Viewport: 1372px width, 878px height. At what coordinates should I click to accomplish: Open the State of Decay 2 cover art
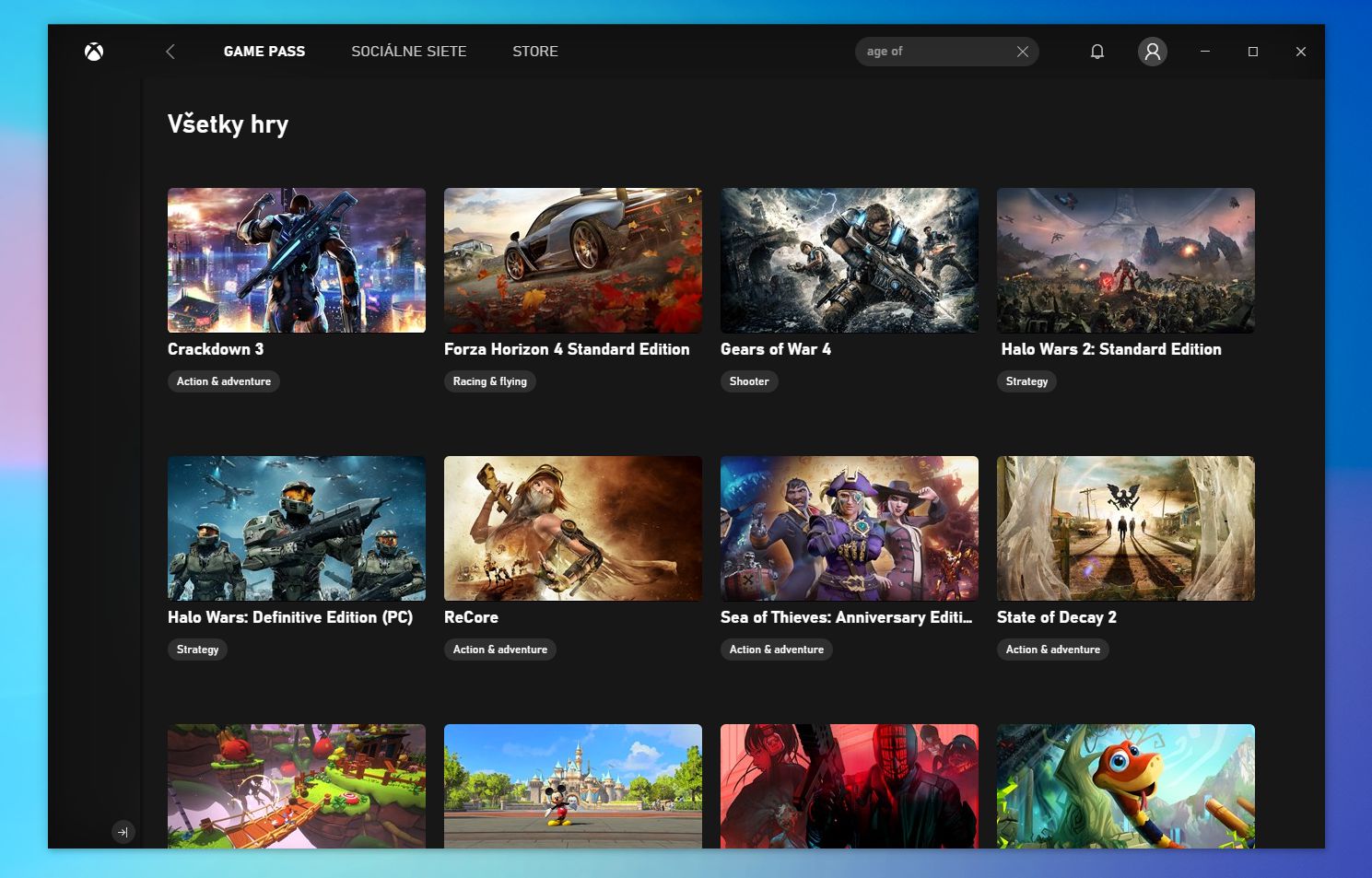click(x=1126, y=529)
